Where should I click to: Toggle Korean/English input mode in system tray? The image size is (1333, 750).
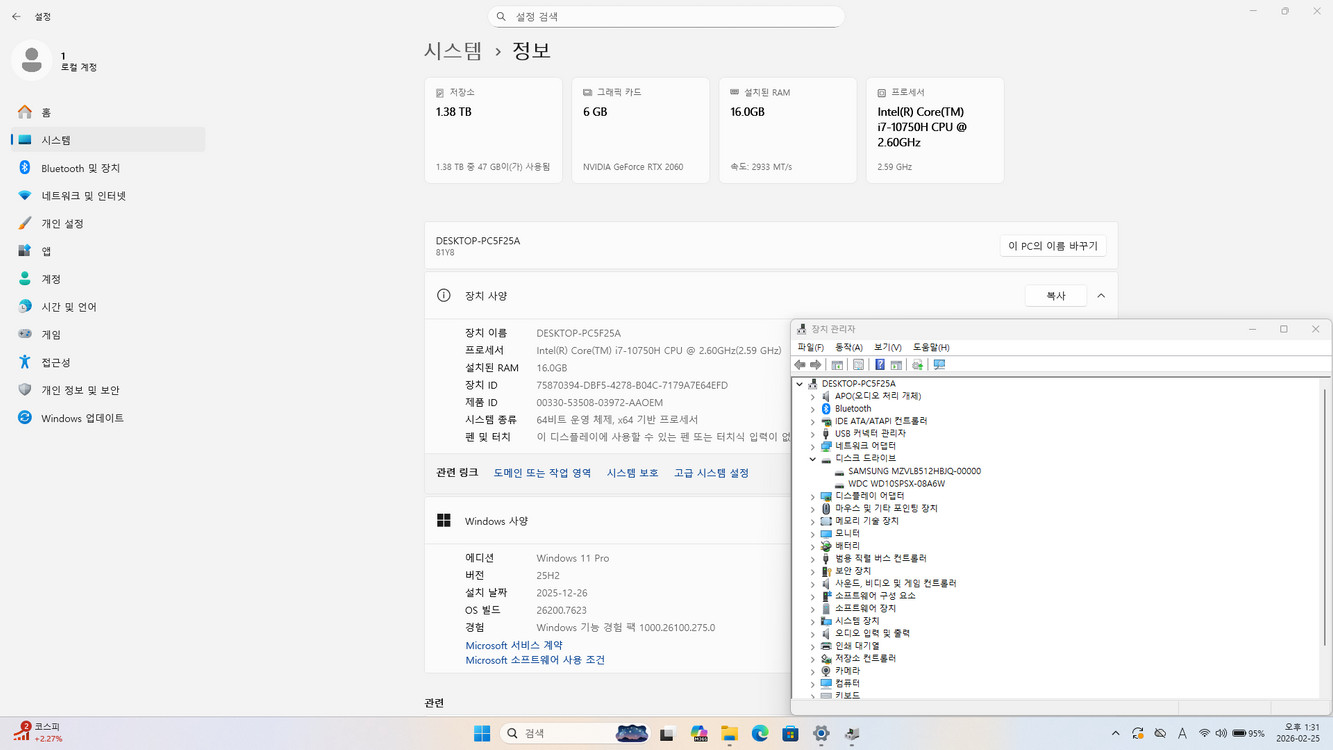pyautogui.click(x=1183, y=733)
